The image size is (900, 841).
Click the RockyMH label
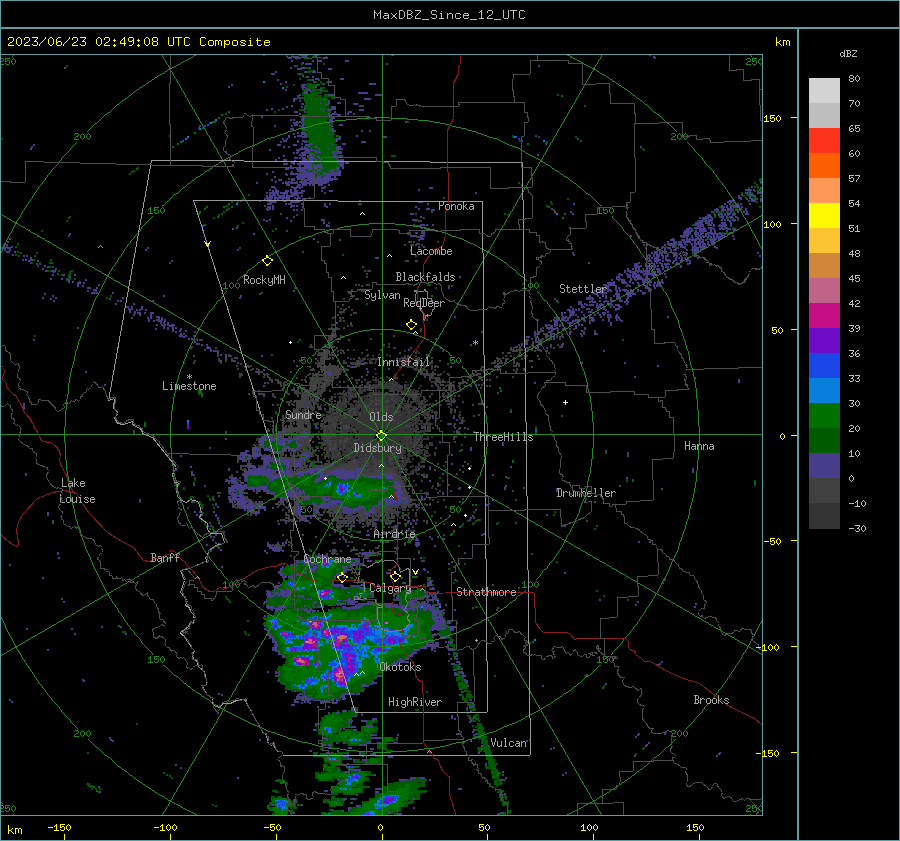(264, 280)
